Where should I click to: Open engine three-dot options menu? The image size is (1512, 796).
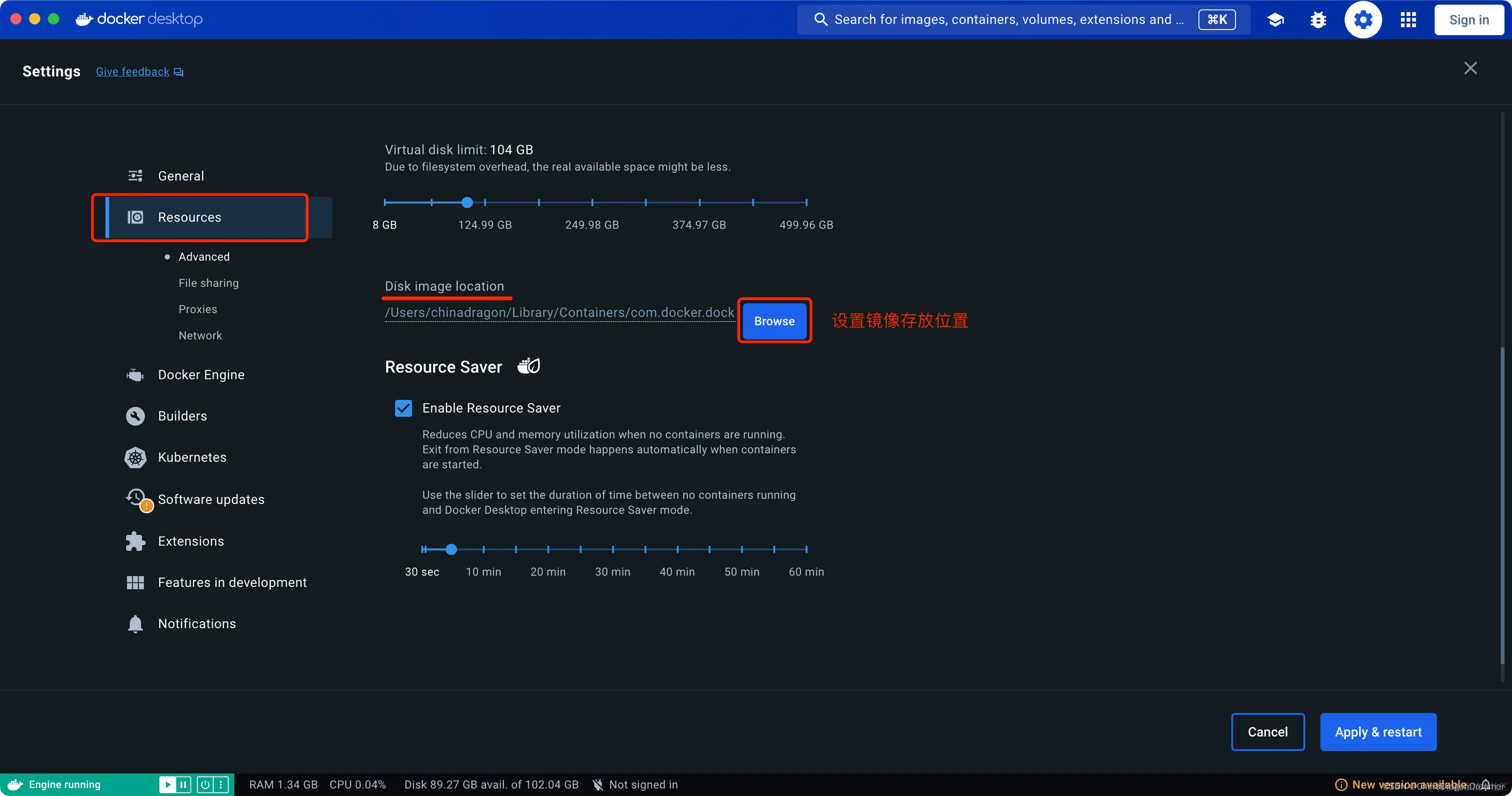tap(220, 784)
